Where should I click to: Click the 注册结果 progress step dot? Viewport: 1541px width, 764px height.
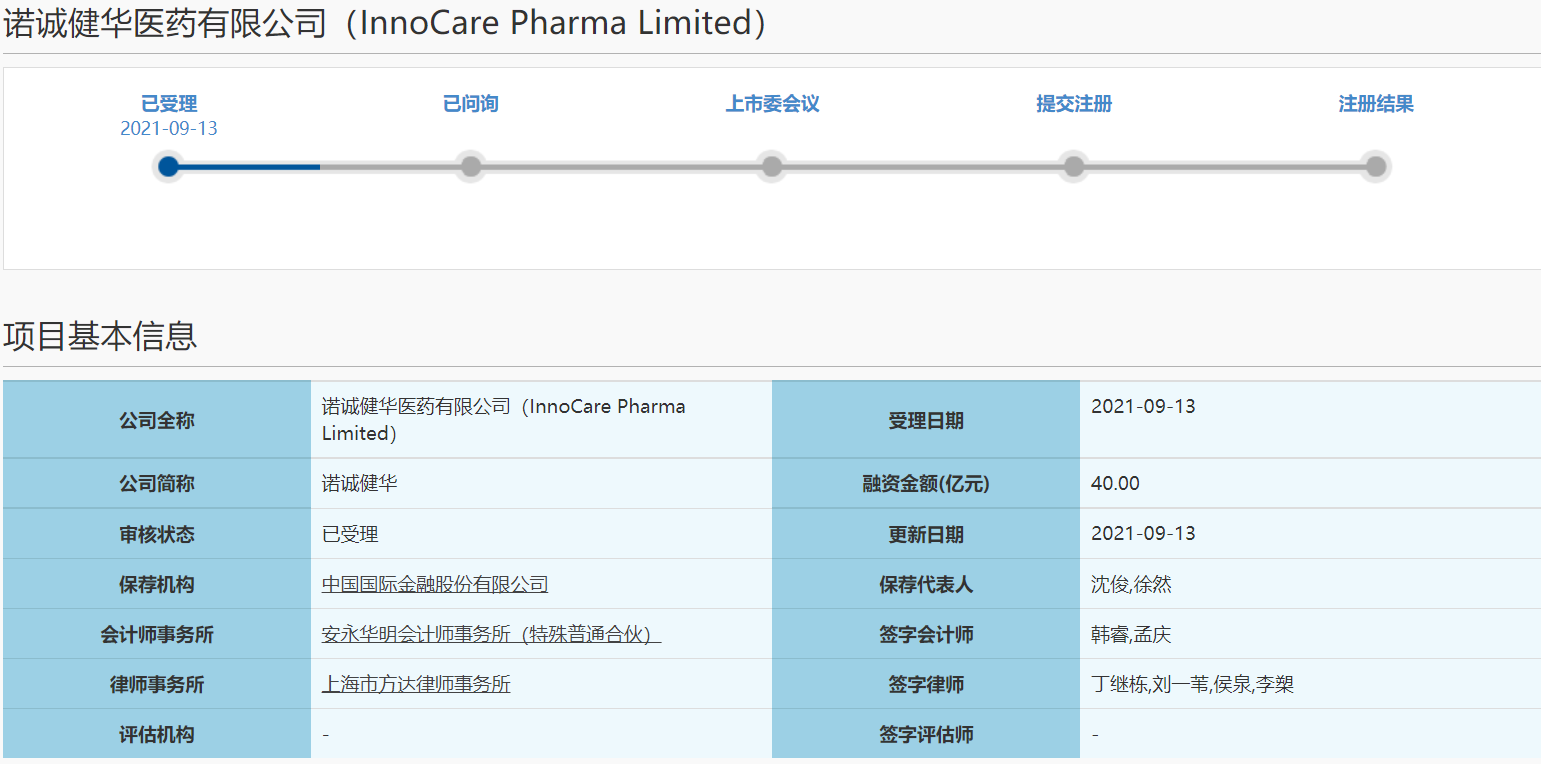(1376, 166)
